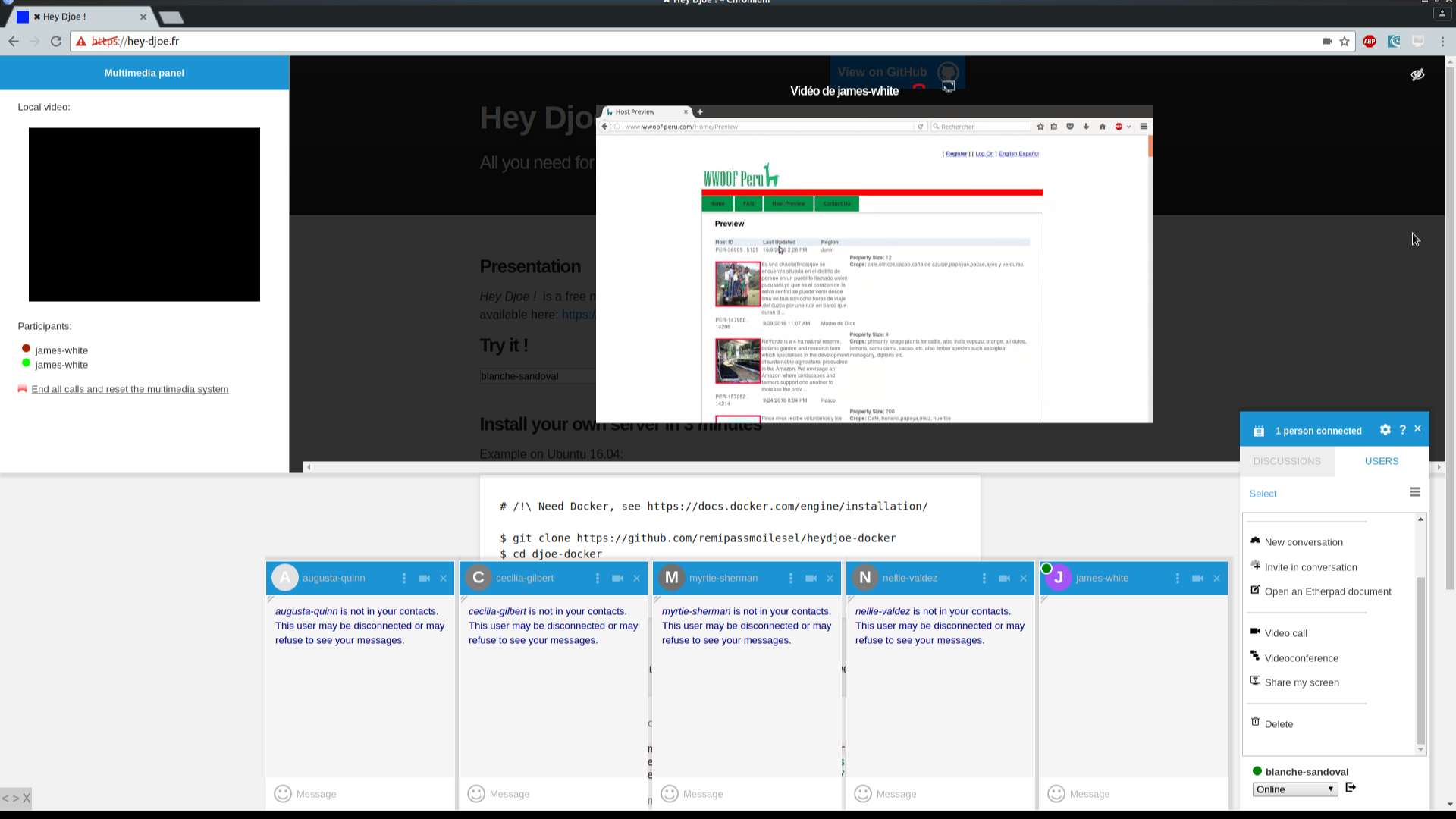Screen dimensions: 1456x819
Task: Click message input in james-white chat
Action: click(1137, 794)
